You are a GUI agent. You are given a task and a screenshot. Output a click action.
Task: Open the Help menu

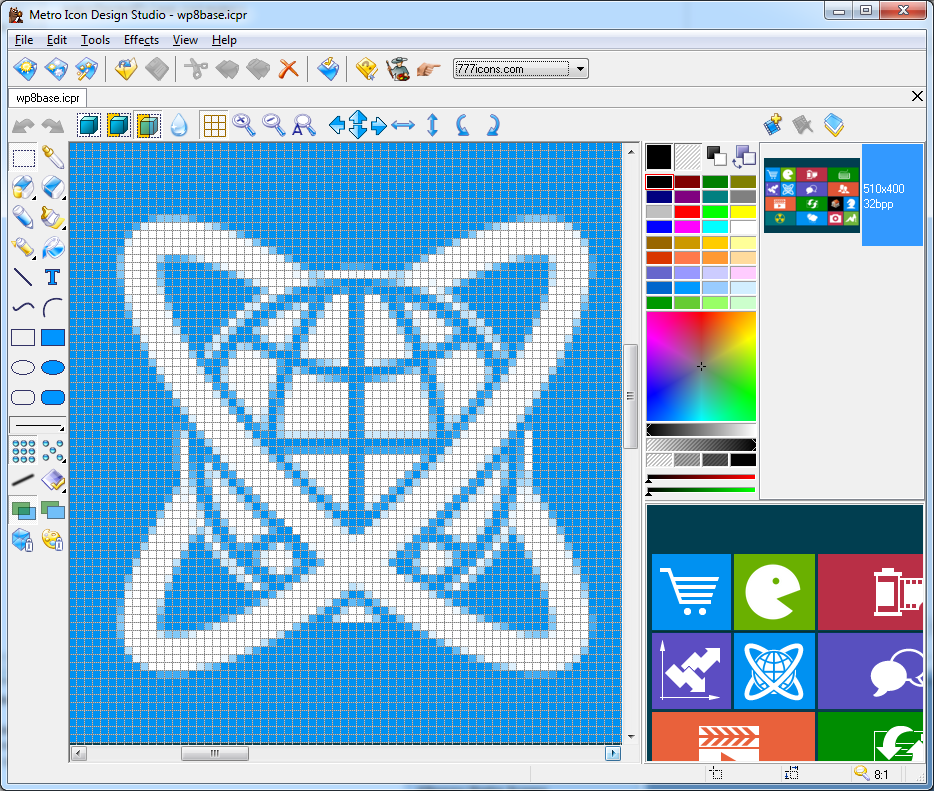pos(224,40)
